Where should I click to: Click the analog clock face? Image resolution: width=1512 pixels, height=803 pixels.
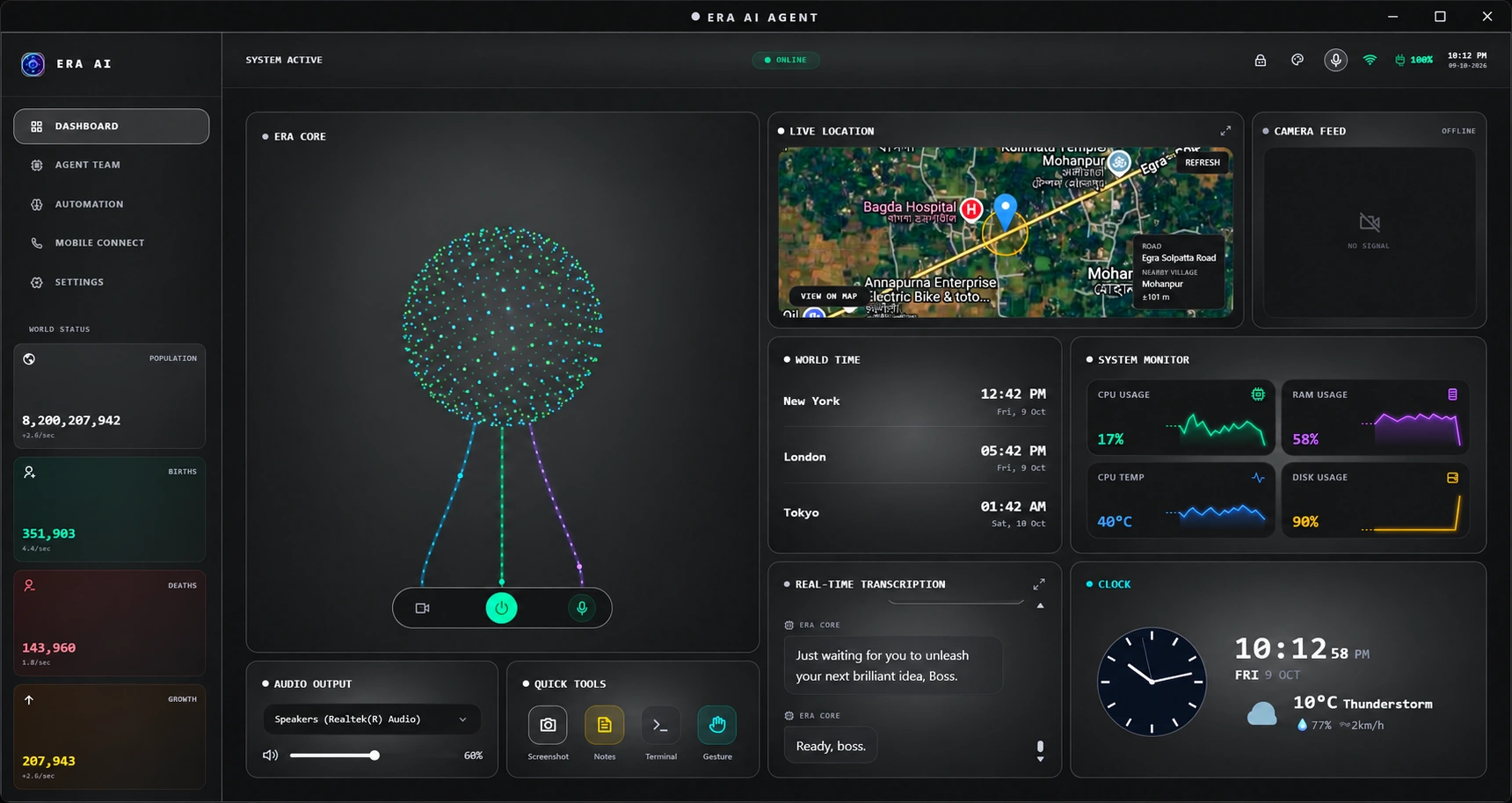[1152, 681]
